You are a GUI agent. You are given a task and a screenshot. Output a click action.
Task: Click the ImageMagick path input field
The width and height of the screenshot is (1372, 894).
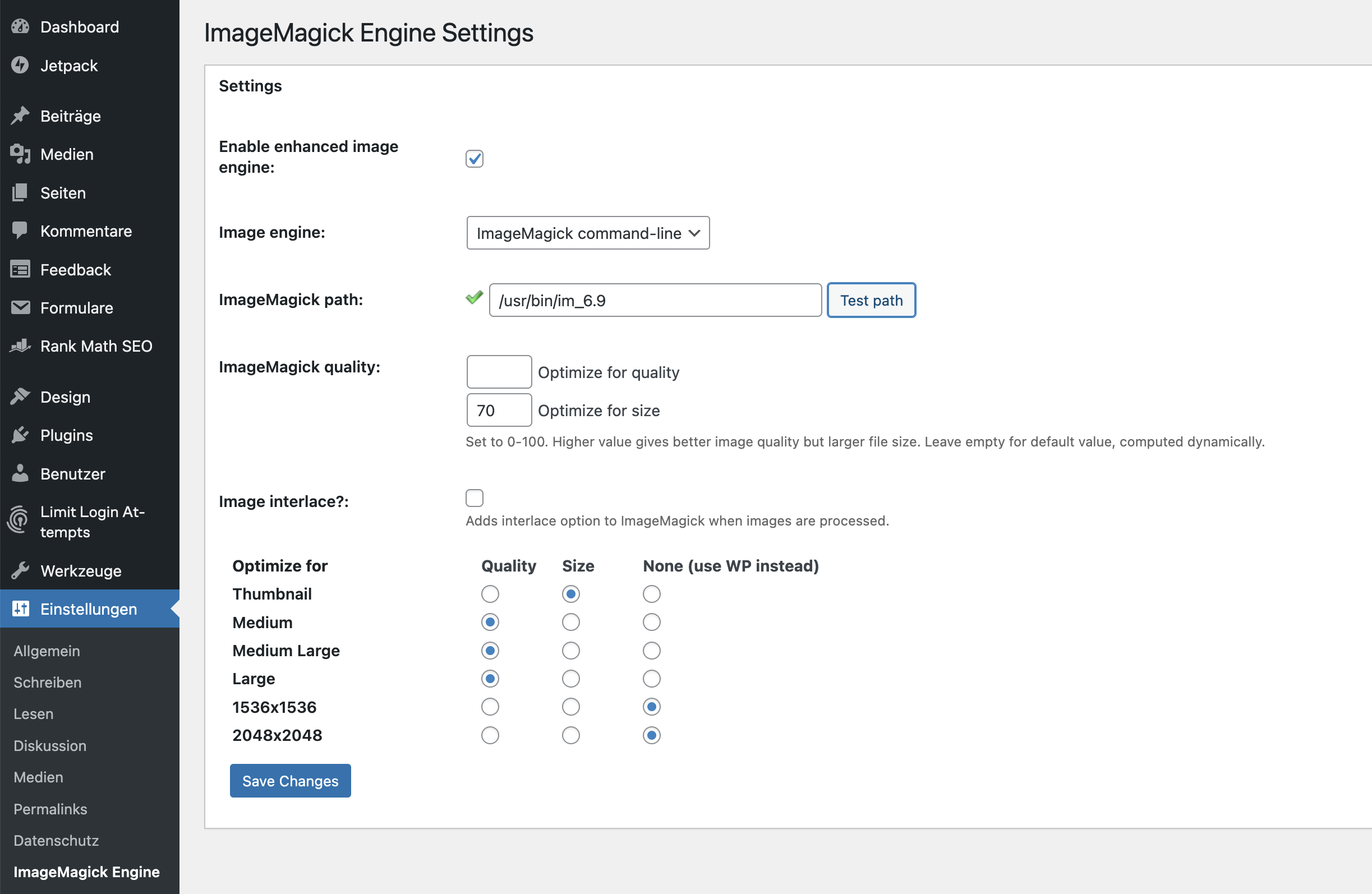656,299
